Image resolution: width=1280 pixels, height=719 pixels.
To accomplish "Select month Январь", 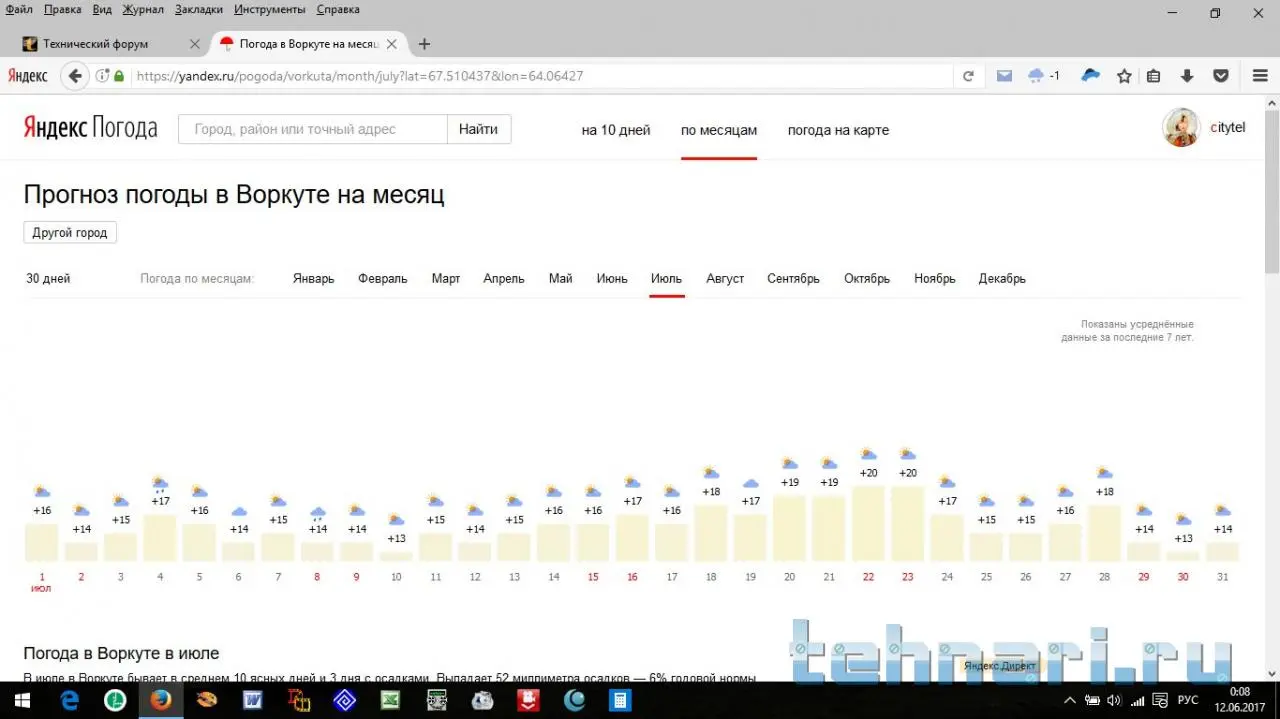I will [x=314, y=279].
